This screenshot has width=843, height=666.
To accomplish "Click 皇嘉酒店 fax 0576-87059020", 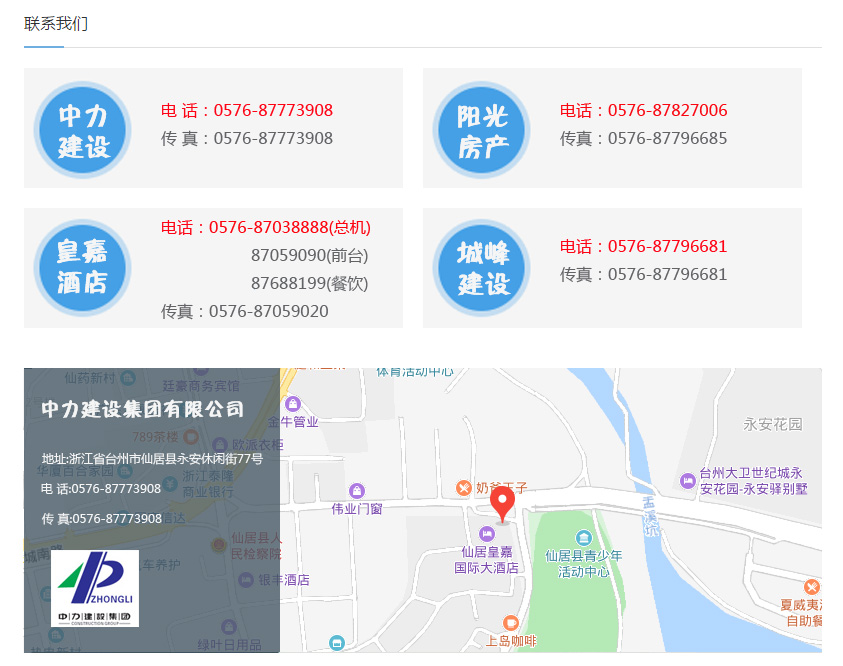I will tap(245, 311).
